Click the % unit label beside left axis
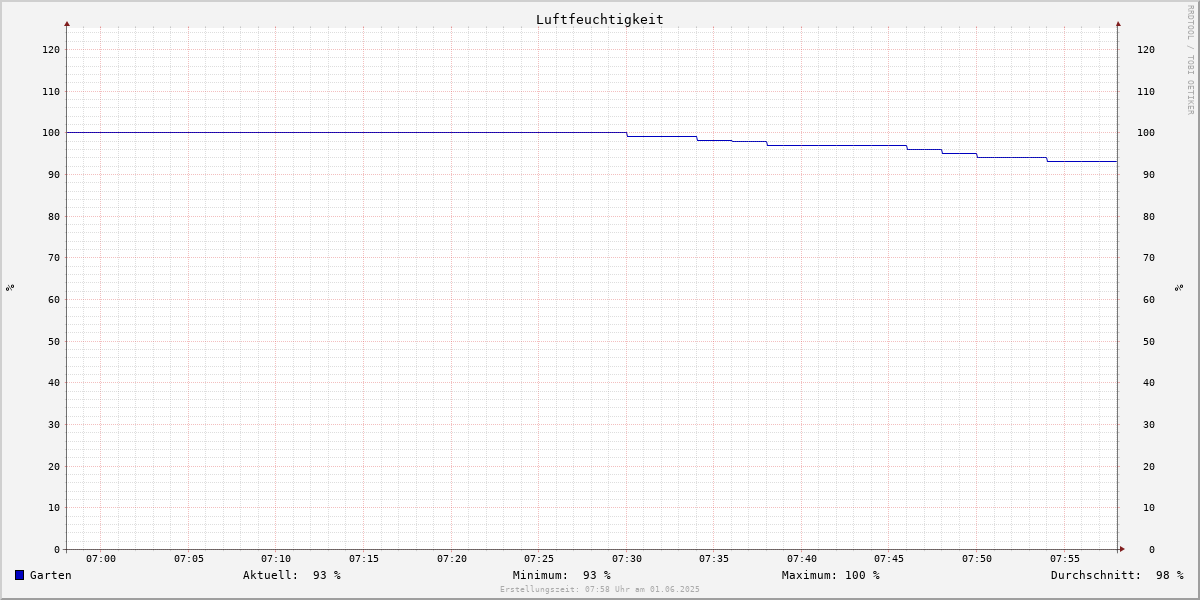This screenshot has width=1200, height=600. click(10, 288)
